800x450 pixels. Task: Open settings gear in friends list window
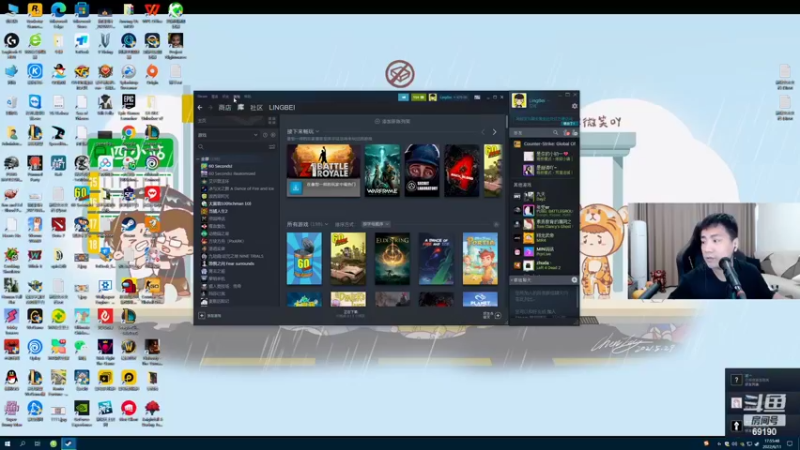tap(574, 106)
